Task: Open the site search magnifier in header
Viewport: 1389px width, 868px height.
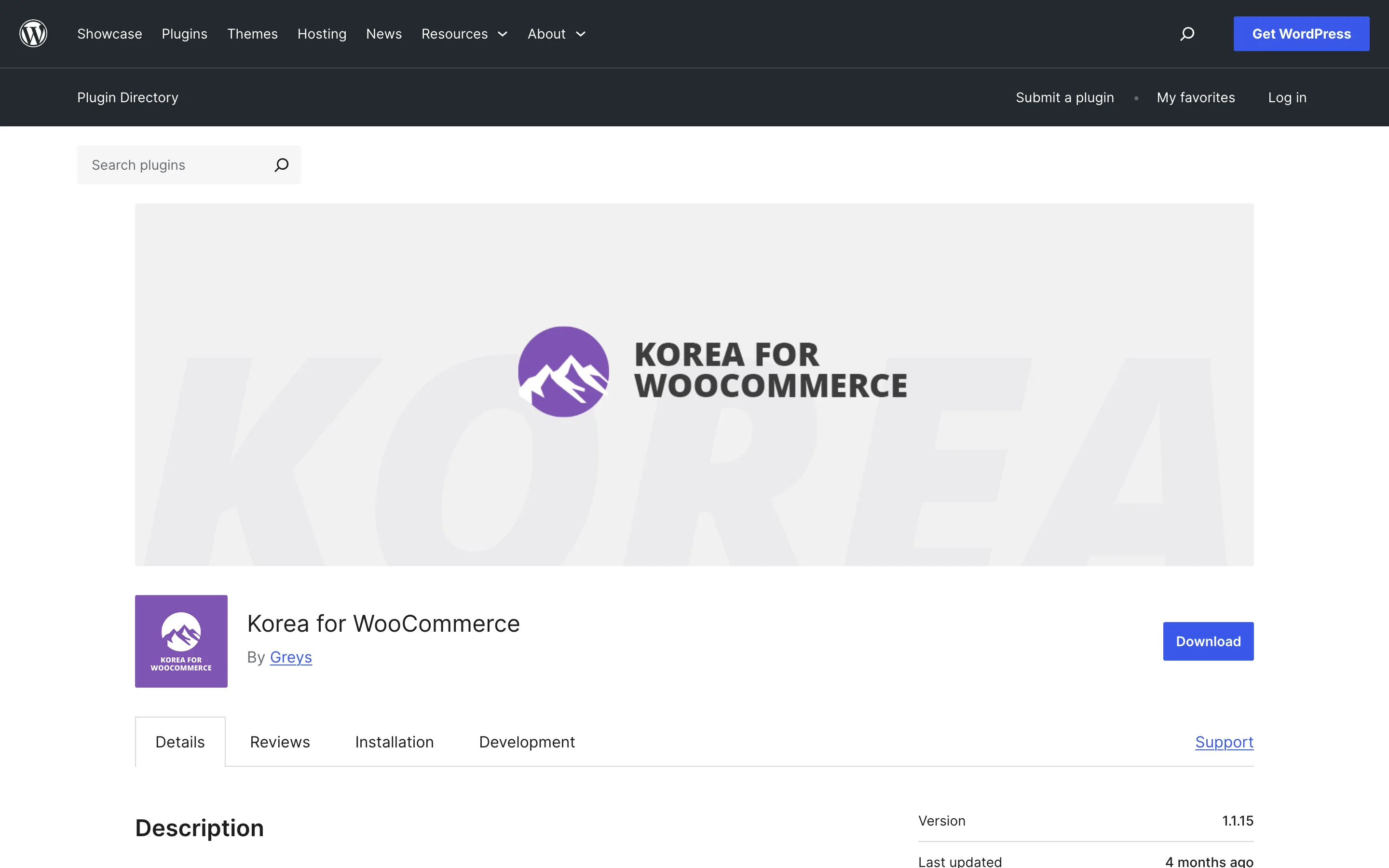Action: click(x=1187, y=34)
